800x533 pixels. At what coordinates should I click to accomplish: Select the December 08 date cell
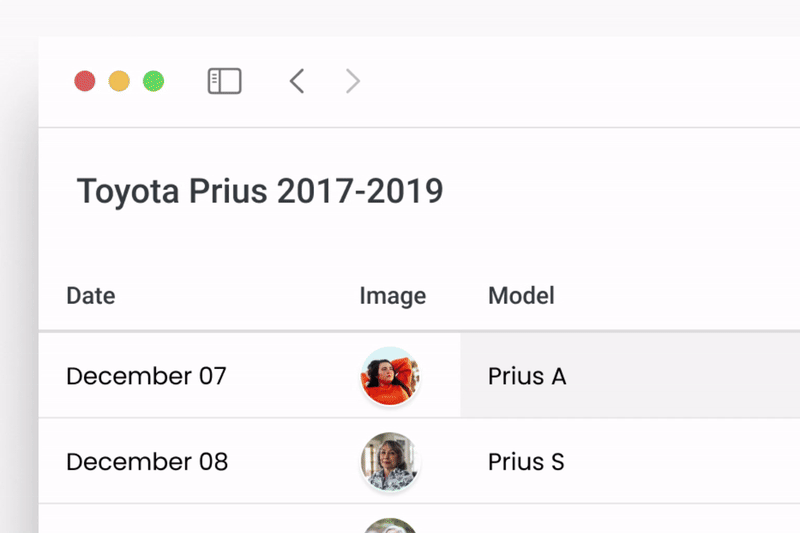point(147,462)
